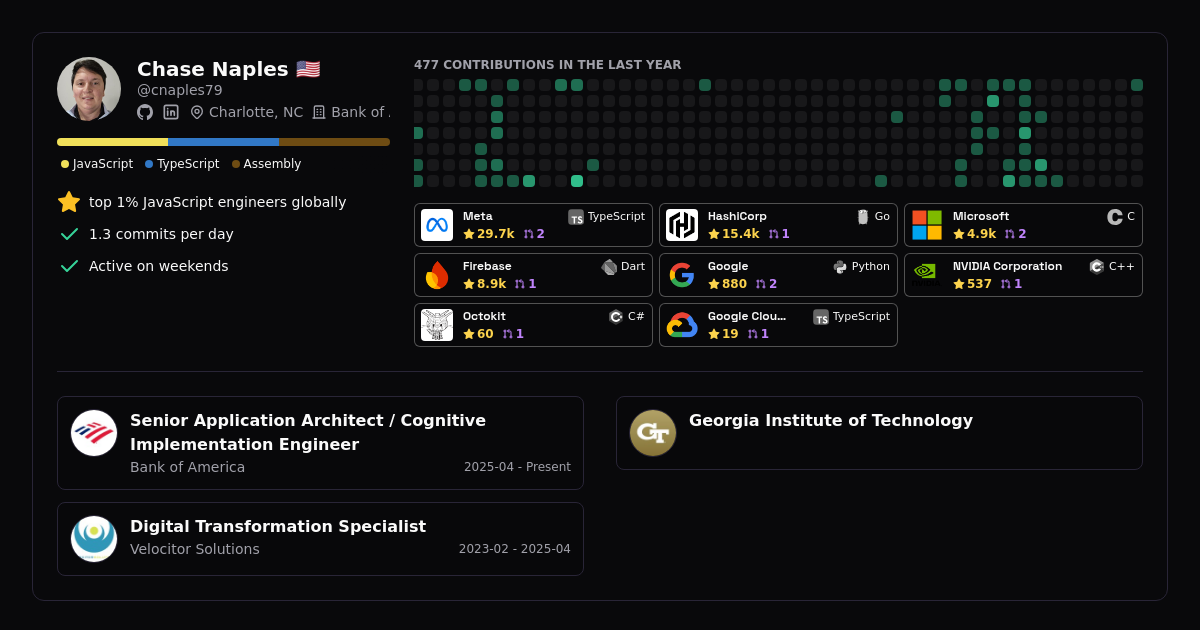This screenshot has height=630, width=1200.
Task: Click the gold star achievement icon
Action: 69,202
